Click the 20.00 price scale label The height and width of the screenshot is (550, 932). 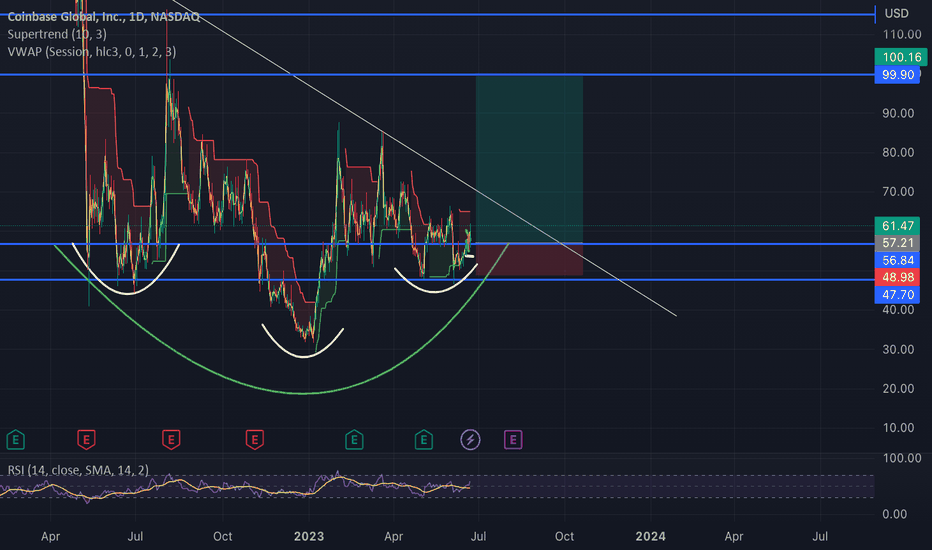898,388
